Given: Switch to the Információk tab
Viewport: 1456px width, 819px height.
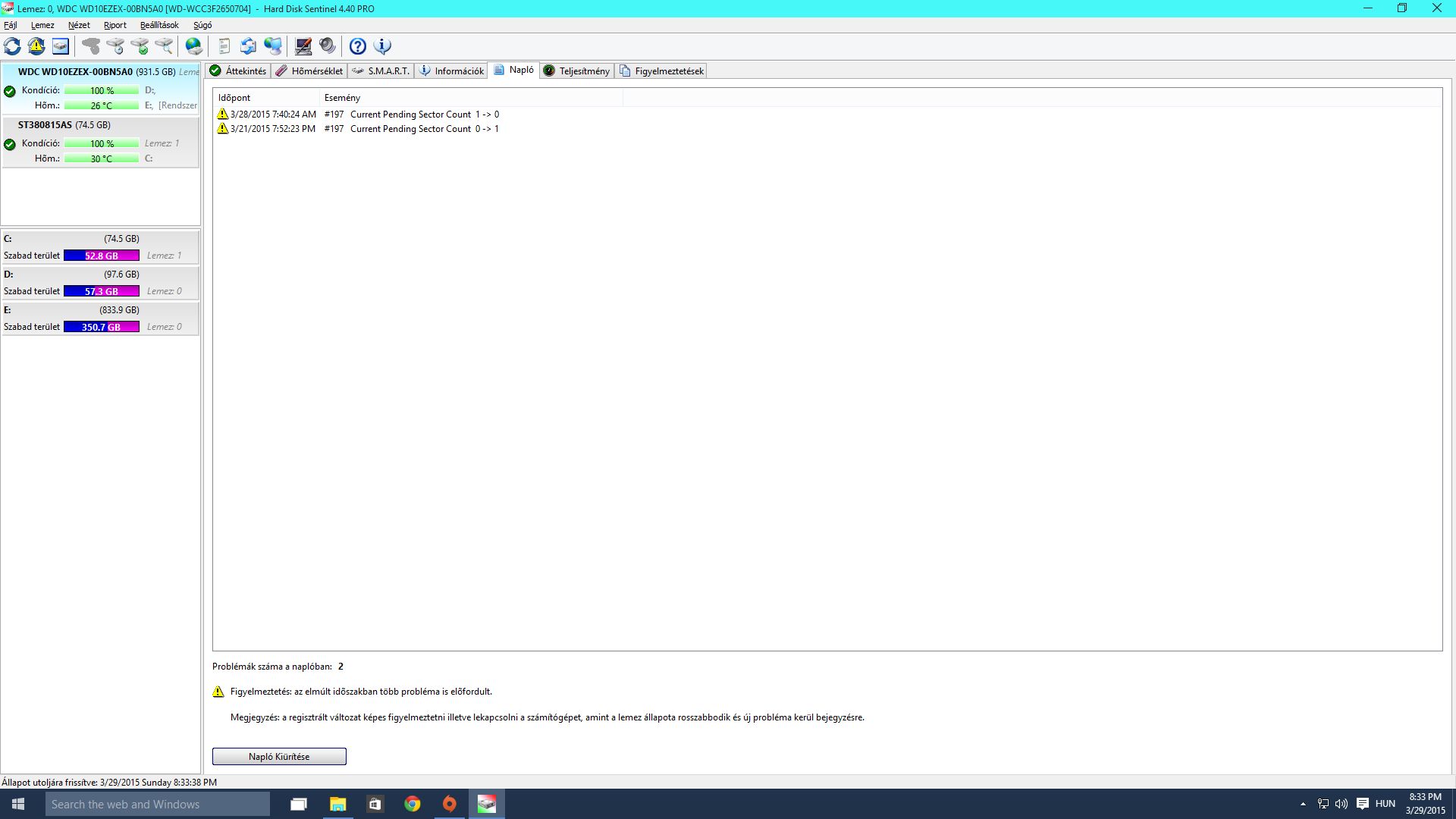Looking at the screenshot, I should point(452,71).
